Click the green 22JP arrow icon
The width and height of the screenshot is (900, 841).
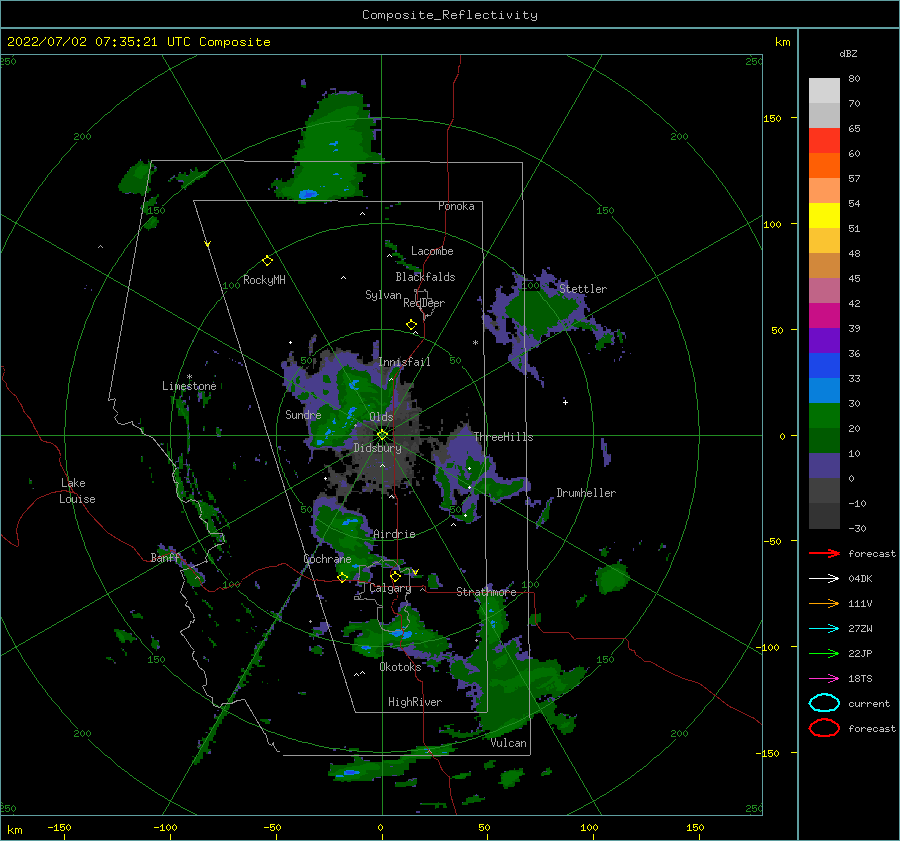824,653
